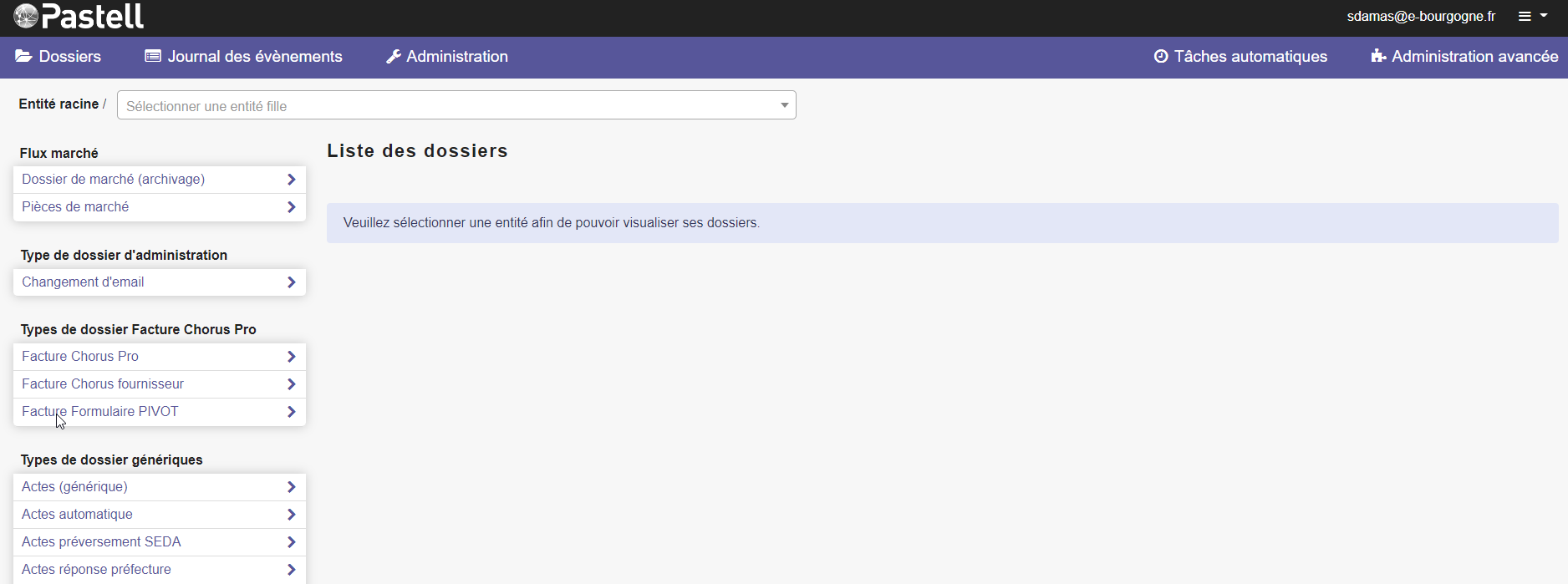The height and width of the screenshot is (584, 1568).
Task: Click the journal icon beside Journal des évènements
Action: click(x=153, y=56)
